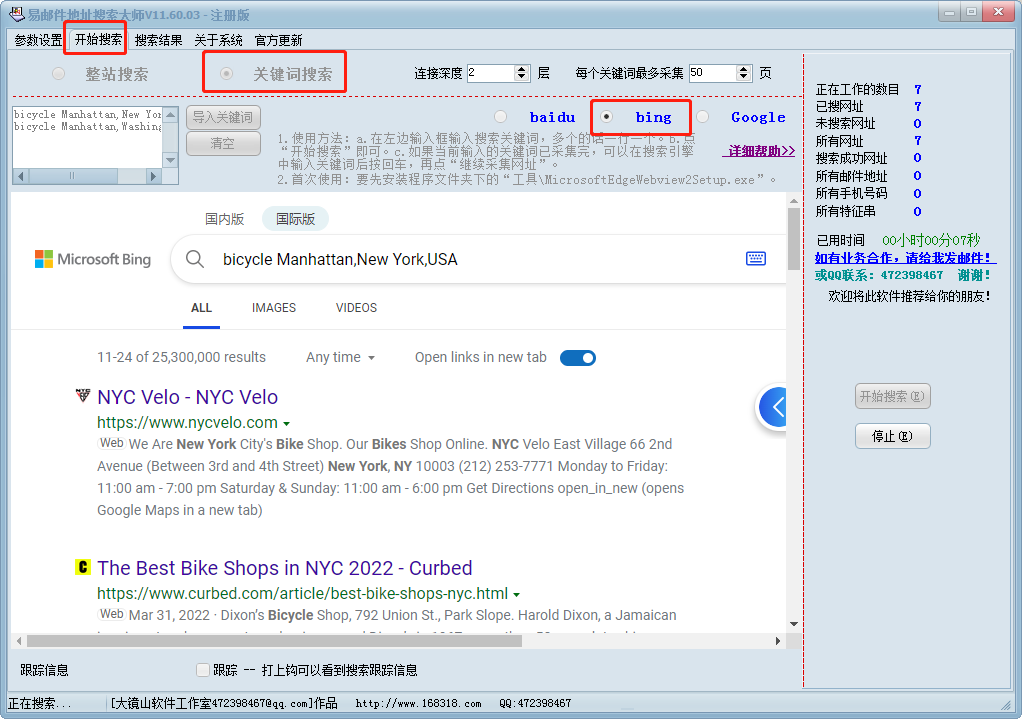Toggle the Open links in new tab switch
The width and height of the screenshot is (1022, 719).
577,358
